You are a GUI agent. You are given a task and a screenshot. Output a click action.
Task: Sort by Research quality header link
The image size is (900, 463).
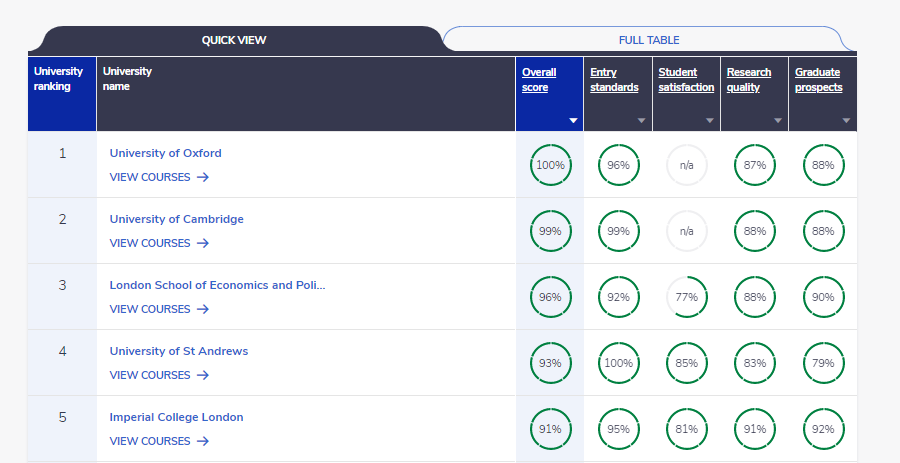(x=748, y=80)
